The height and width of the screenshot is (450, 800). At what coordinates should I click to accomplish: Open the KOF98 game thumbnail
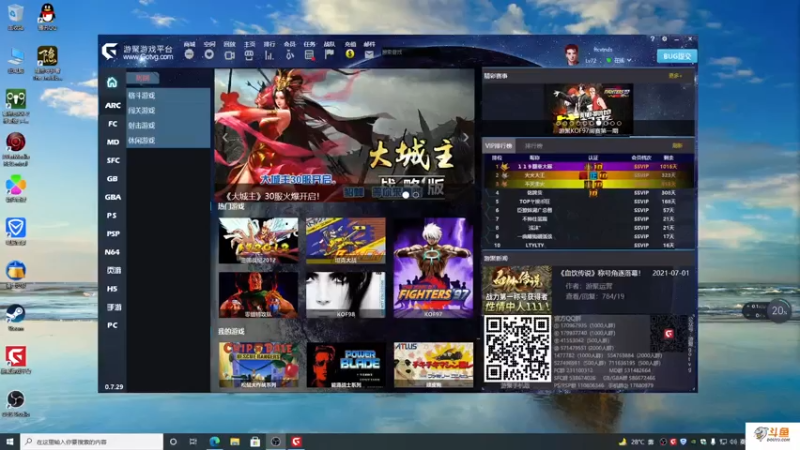click(x=346, y=295)
